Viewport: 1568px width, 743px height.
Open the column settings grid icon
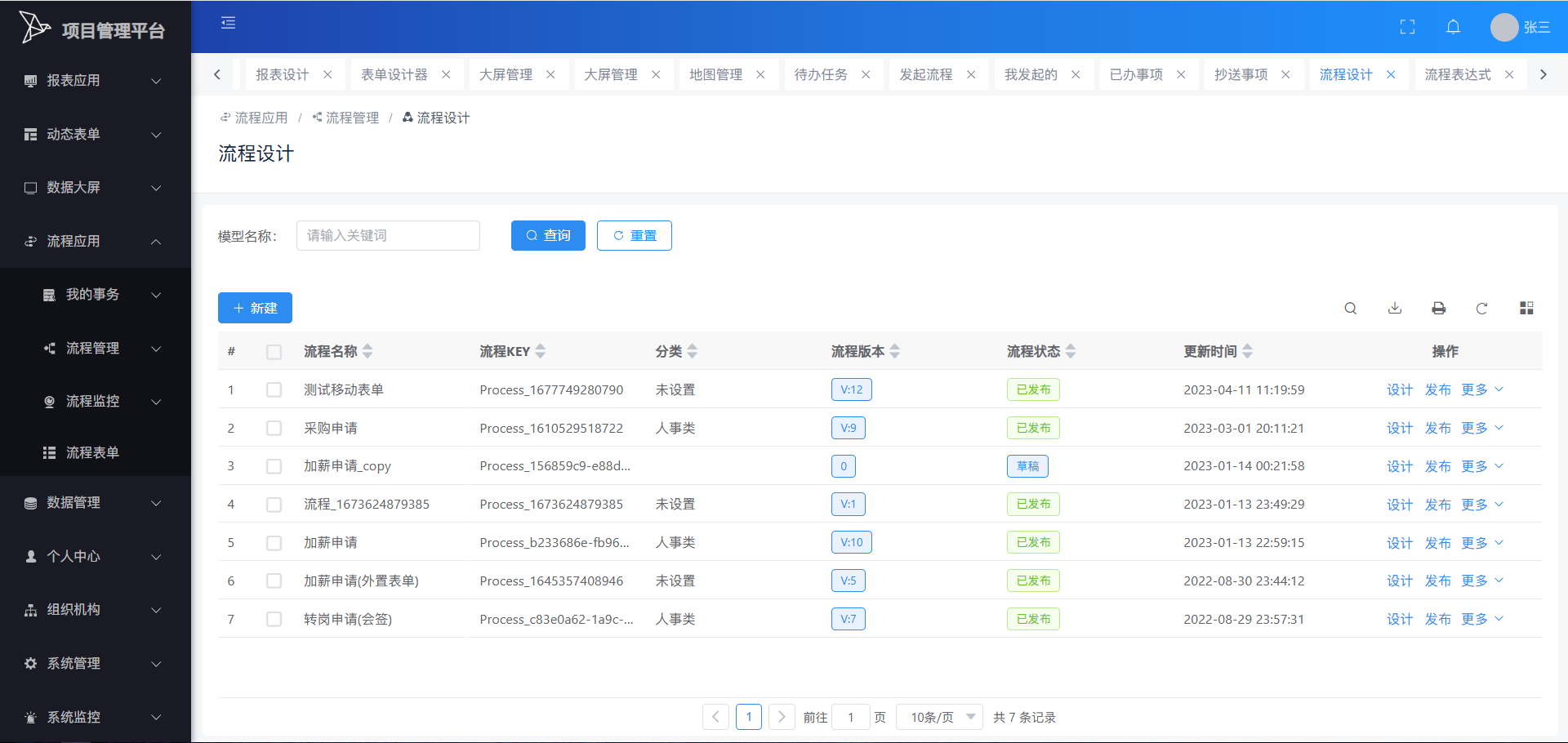1526,308
